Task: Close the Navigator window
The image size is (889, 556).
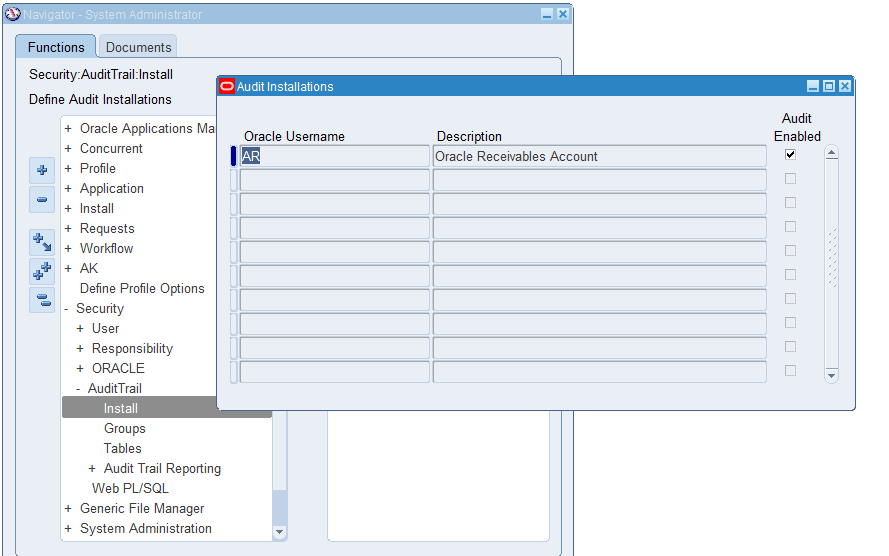Action: pyautogui.click(x=562, y=14)
